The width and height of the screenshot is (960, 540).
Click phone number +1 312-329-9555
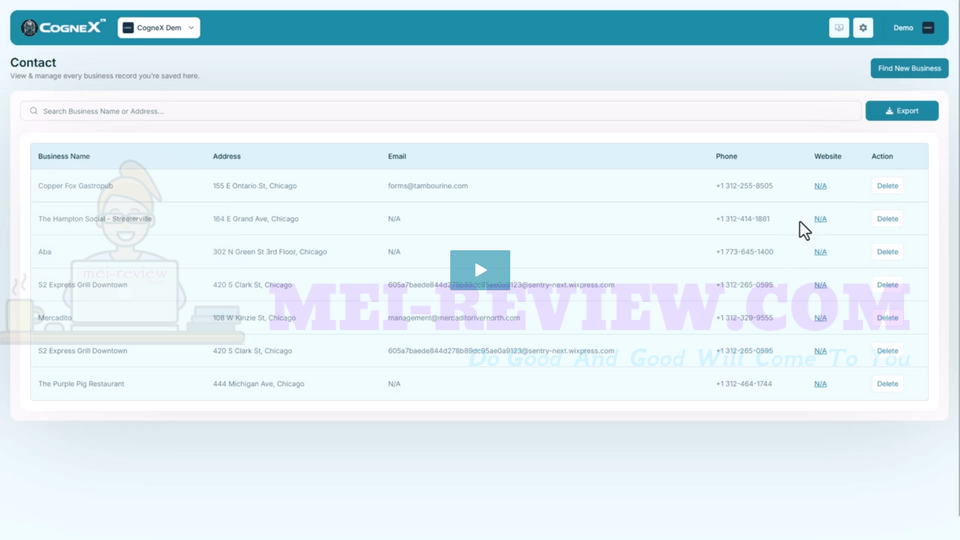[744, 318]
